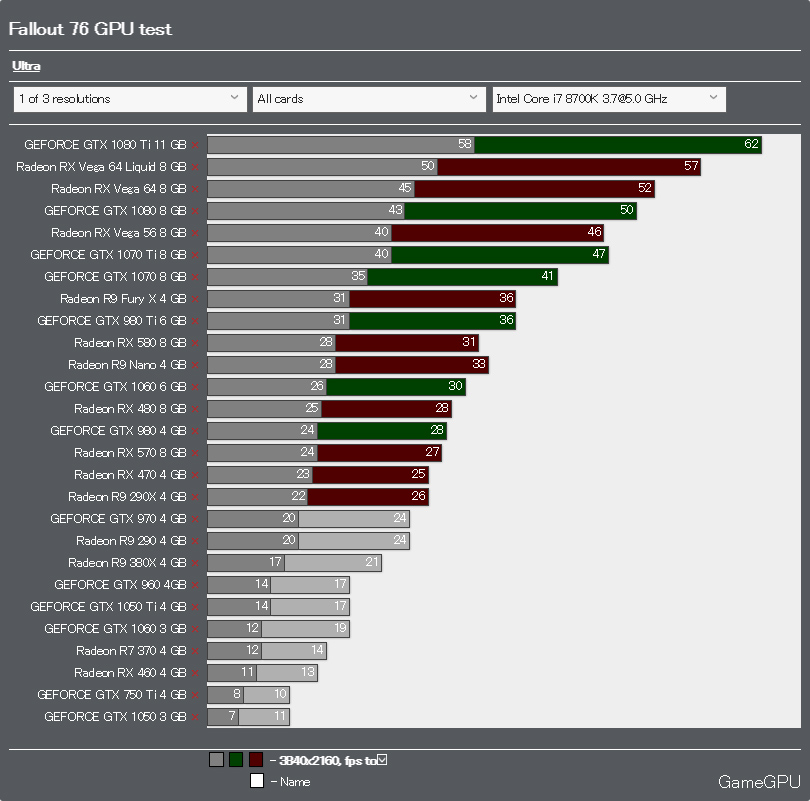Screen dimensions: 810x801
Task: Click red X beside GEFORCE GTX 1050 3 GB
Action: [195, 717]
